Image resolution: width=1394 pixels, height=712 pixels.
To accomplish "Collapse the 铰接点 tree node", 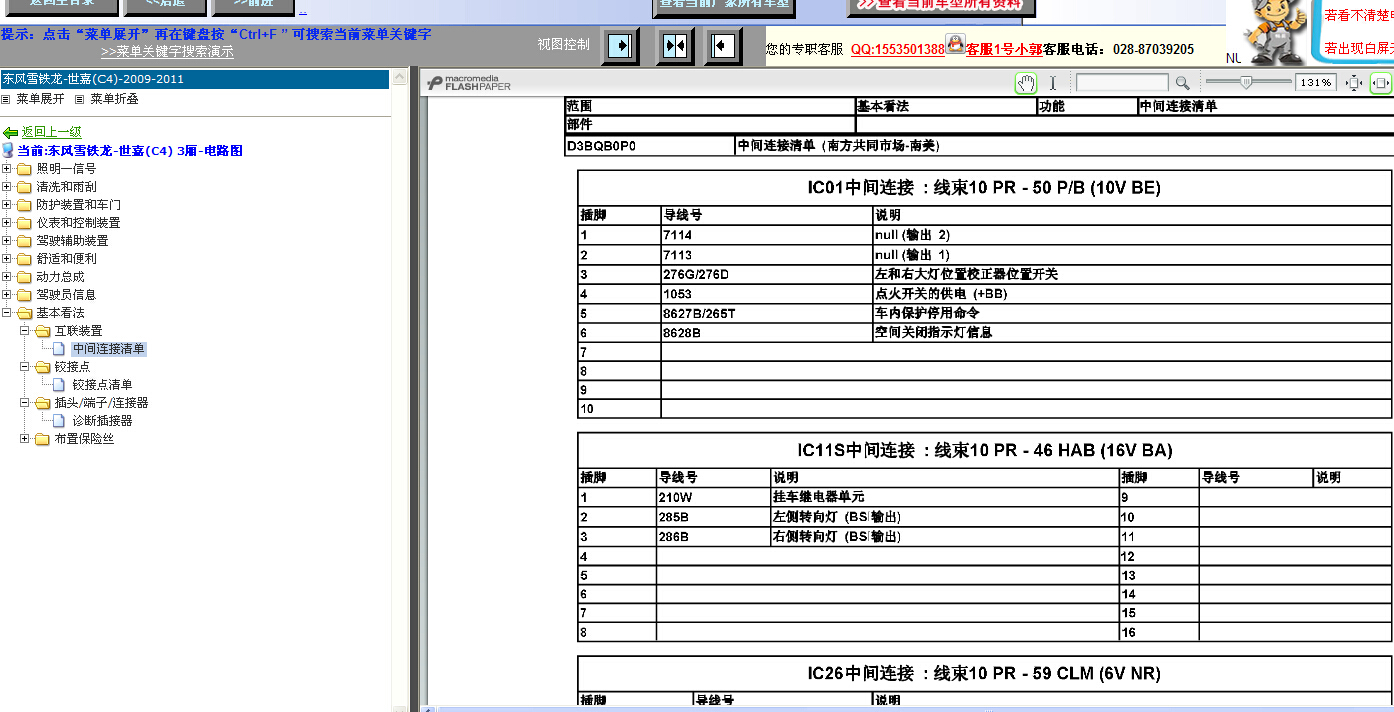I will (25, 367).
